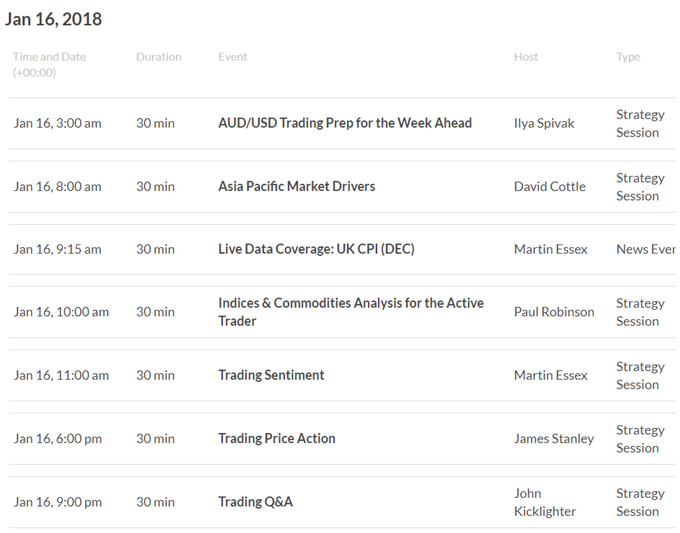680x533 pixels.
Task: Open the Trading Q&A webinar
Action: pyautogui.click(x=256, y=502)
